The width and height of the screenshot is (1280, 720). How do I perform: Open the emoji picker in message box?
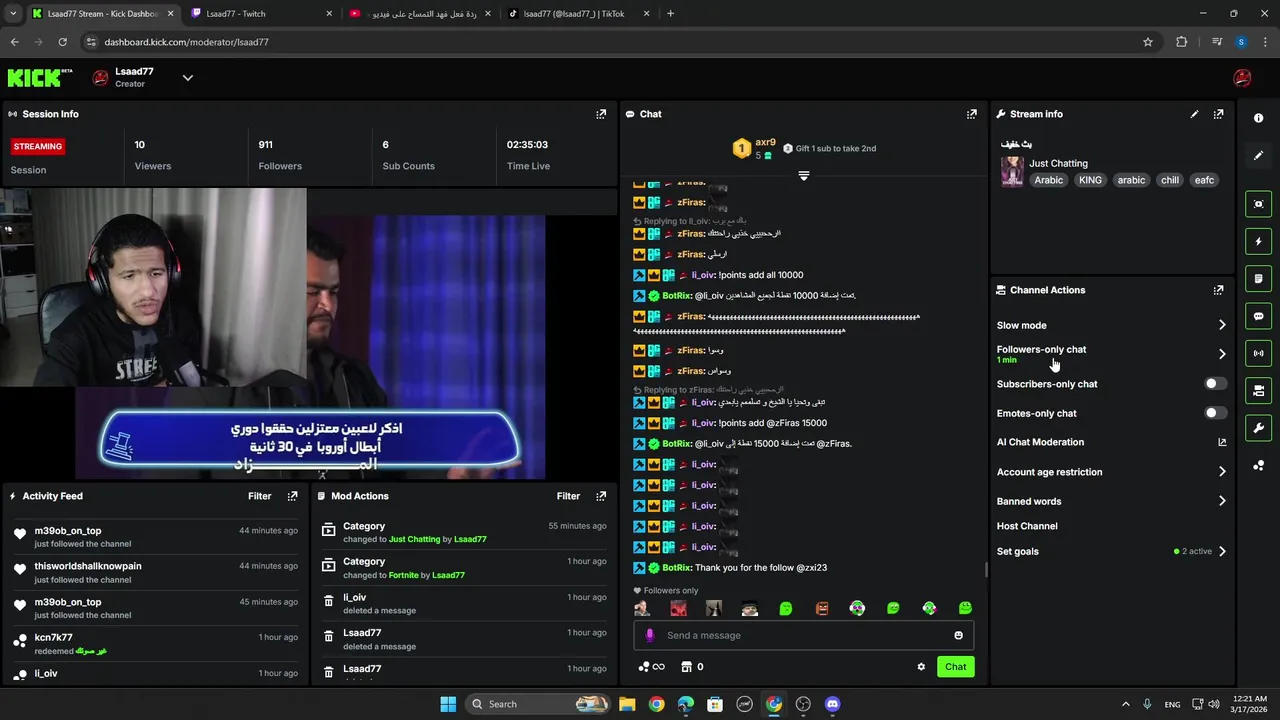958,635
